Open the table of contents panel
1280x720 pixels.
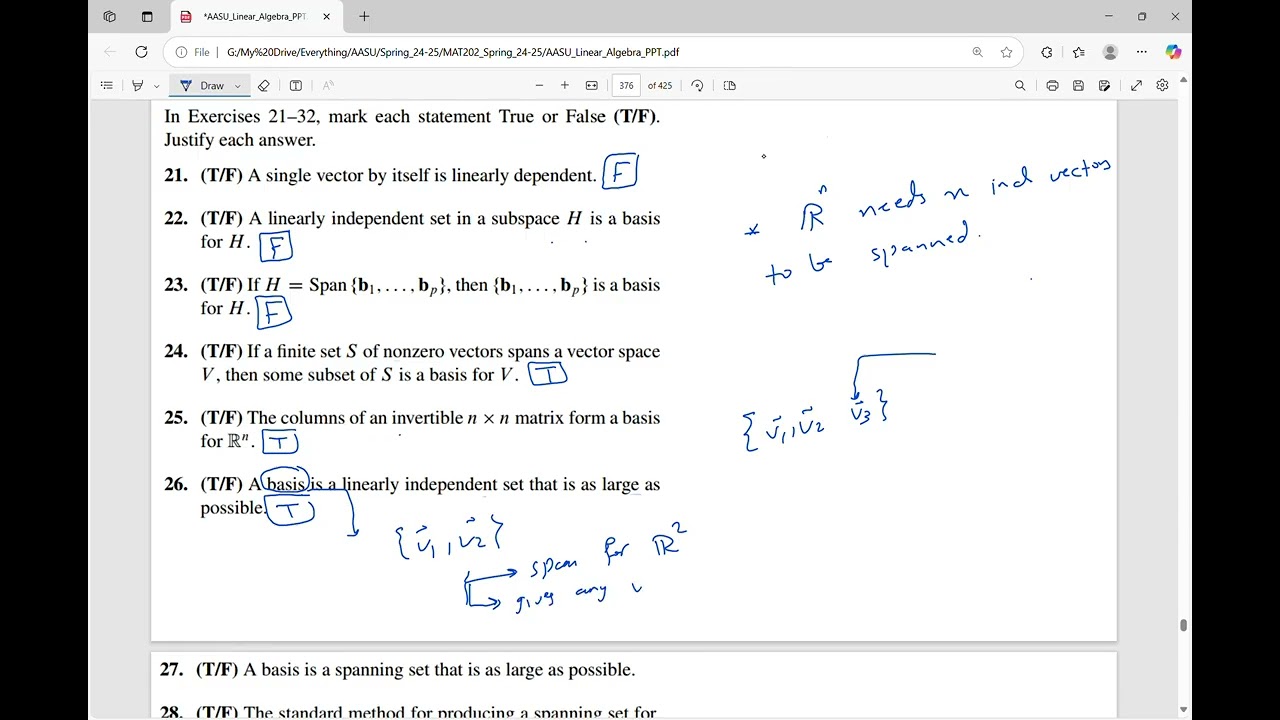point(107,86)
